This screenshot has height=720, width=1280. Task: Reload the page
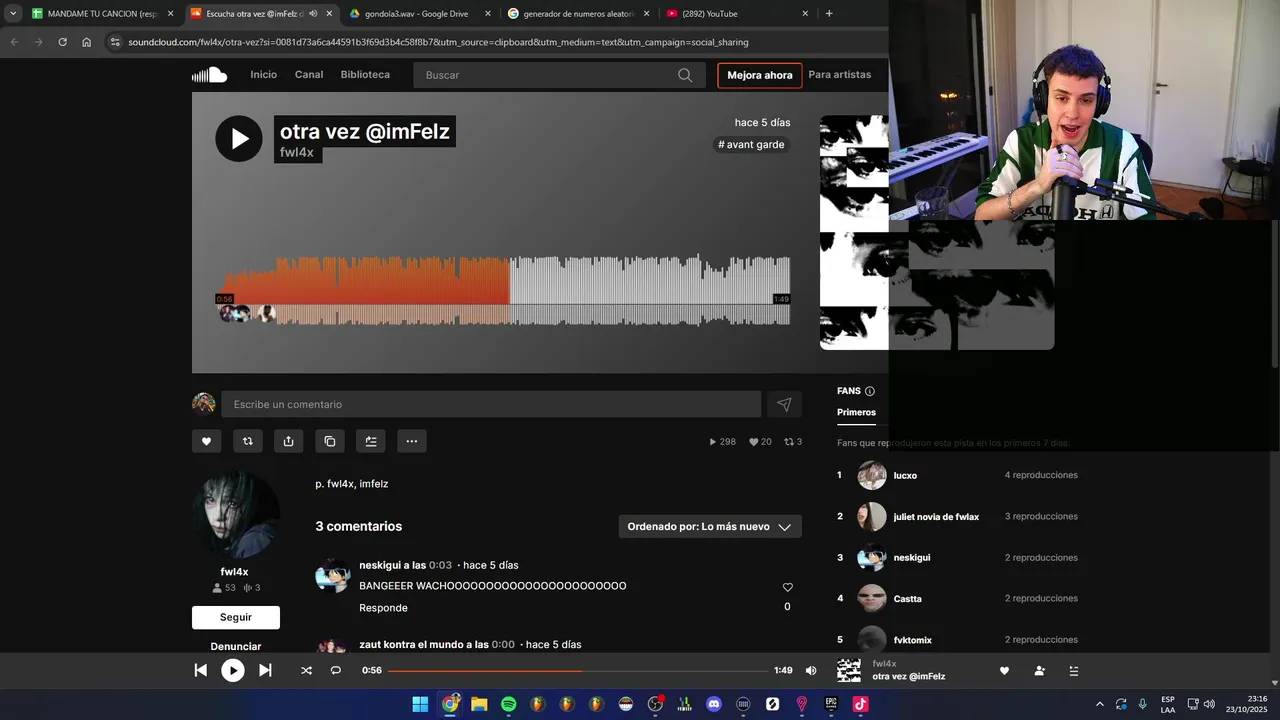(x=62, y=42)
